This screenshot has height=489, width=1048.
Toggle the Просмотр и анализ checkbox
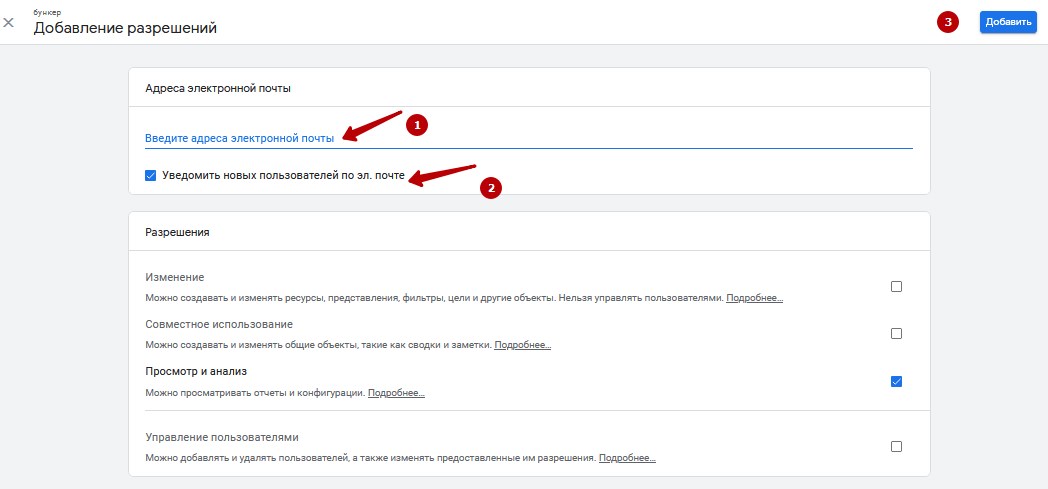896,381
